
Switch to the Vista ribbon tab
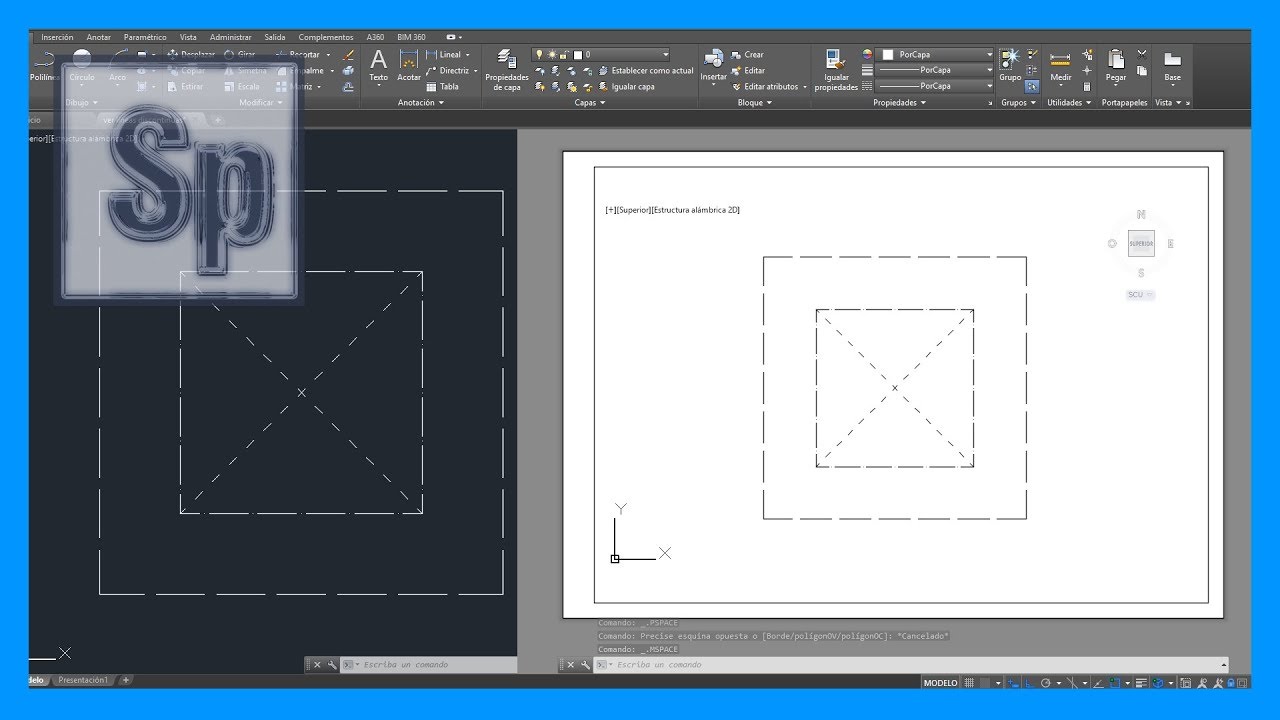point(188,37)
